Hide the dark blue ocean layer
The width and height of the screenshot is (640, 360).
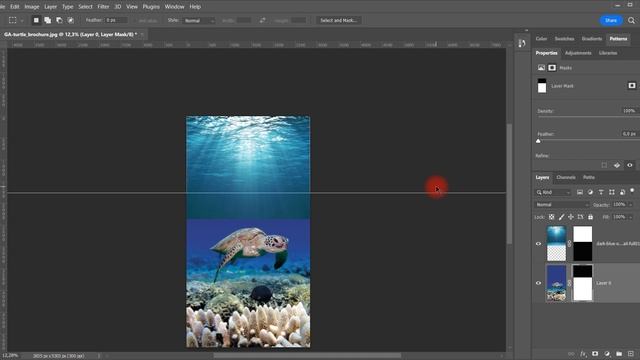pos(538,244)
